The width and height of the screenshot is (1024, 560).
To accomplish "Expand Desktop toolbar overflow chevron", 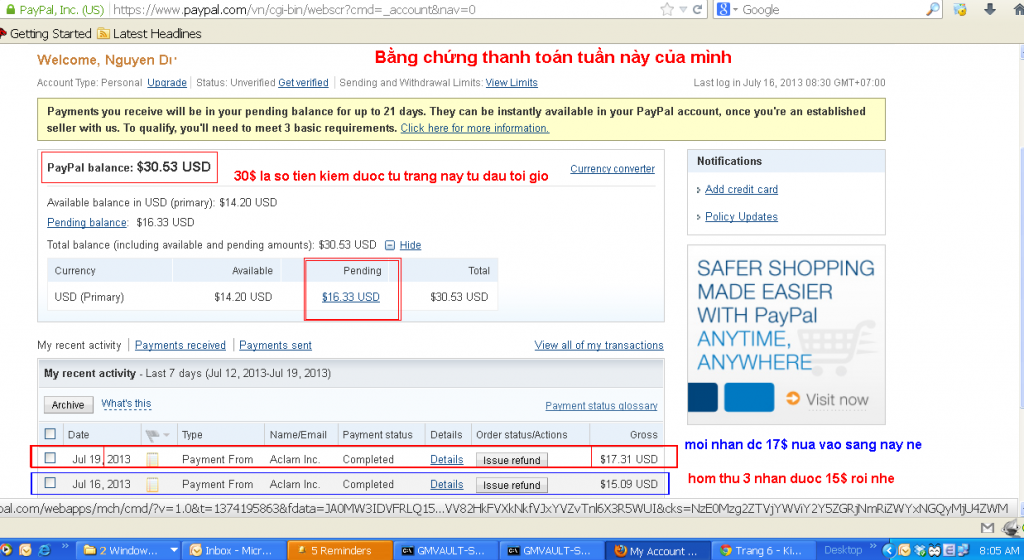I will pyautogui.click(x=873, y=546).
